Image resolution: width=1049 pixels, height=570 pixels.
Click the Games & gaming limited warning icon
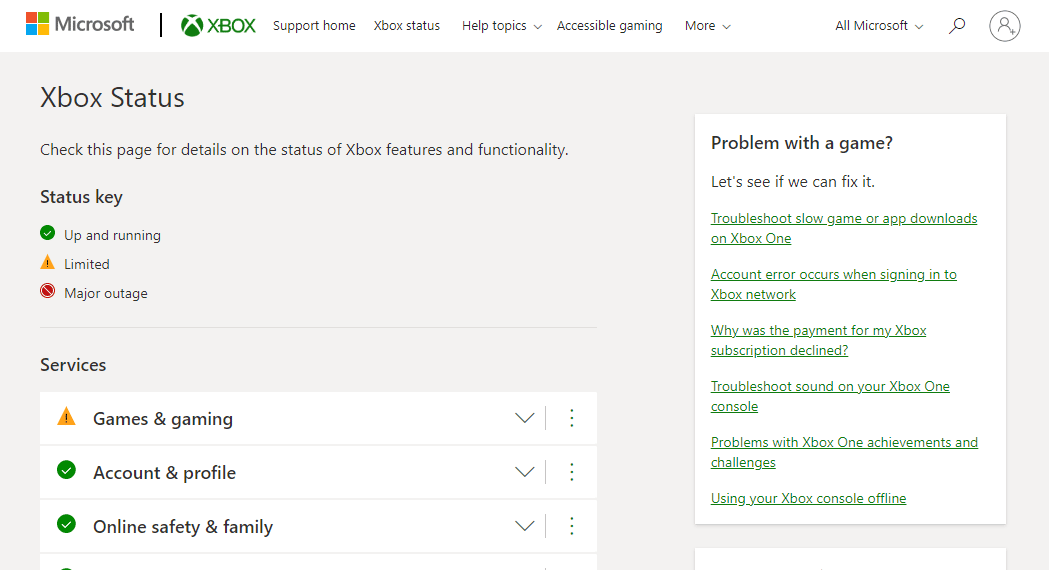tap(67, 417)
